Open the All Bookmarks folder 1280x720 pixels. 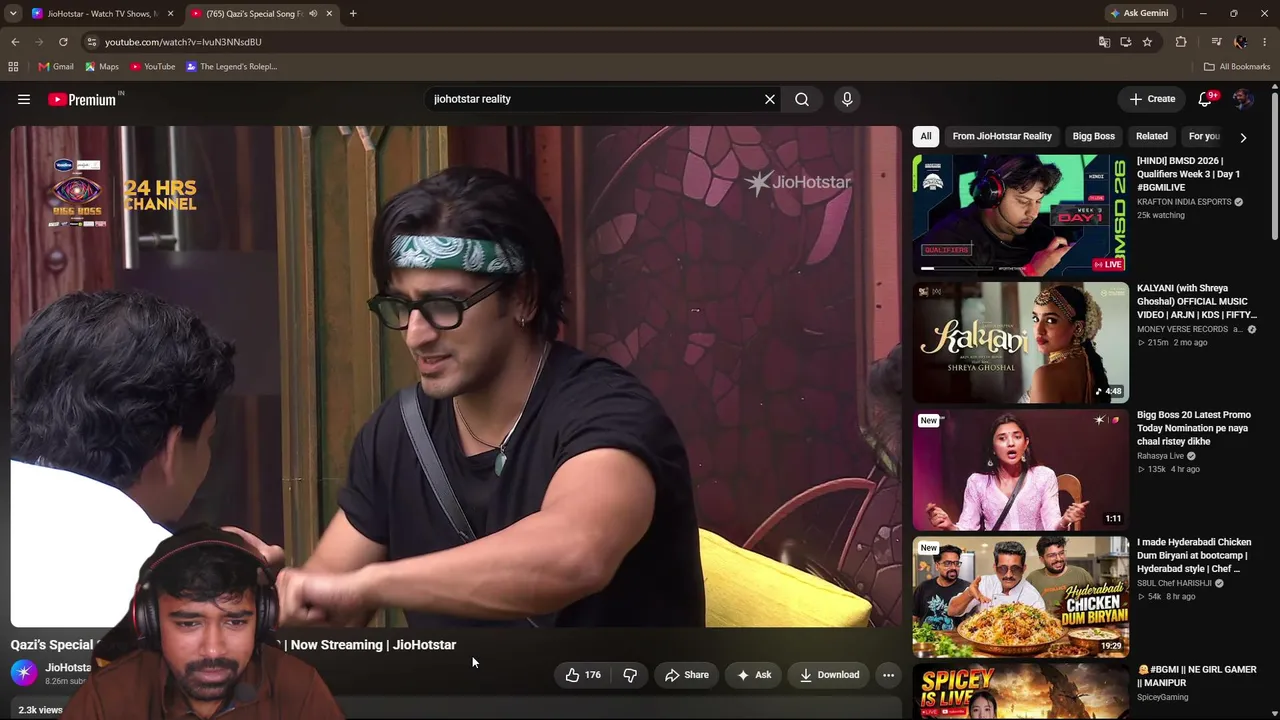pos(1237,67)
